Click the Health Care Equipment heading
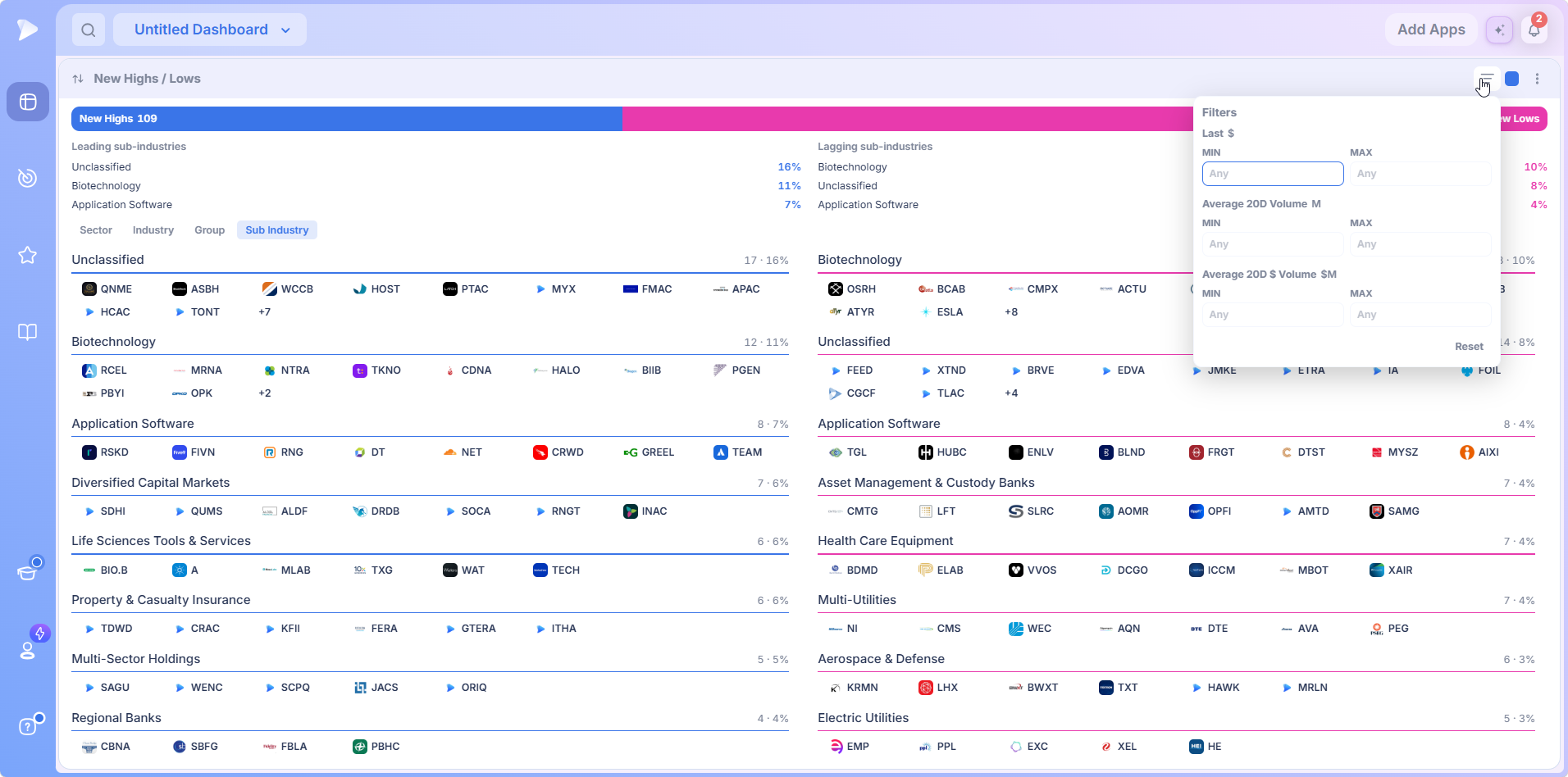 (x=885, y=541)
